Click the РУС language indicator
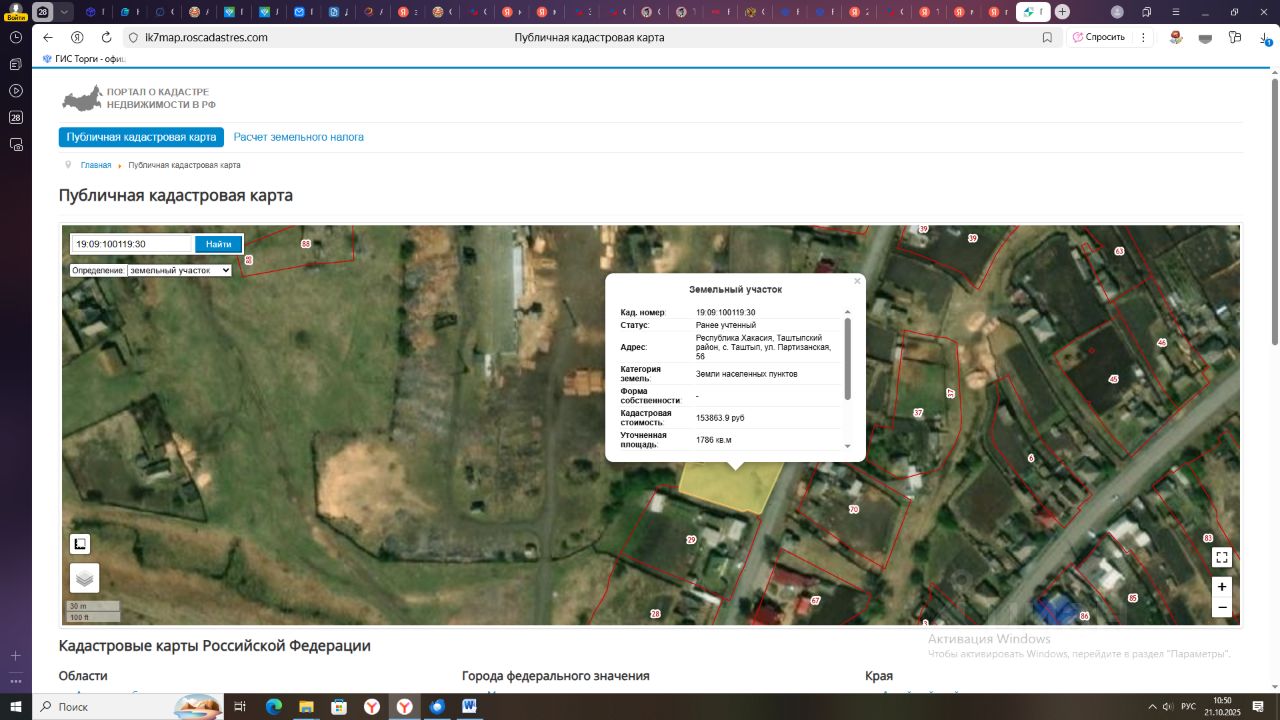Viewport: 1280px width, 720px height. 1188,707
